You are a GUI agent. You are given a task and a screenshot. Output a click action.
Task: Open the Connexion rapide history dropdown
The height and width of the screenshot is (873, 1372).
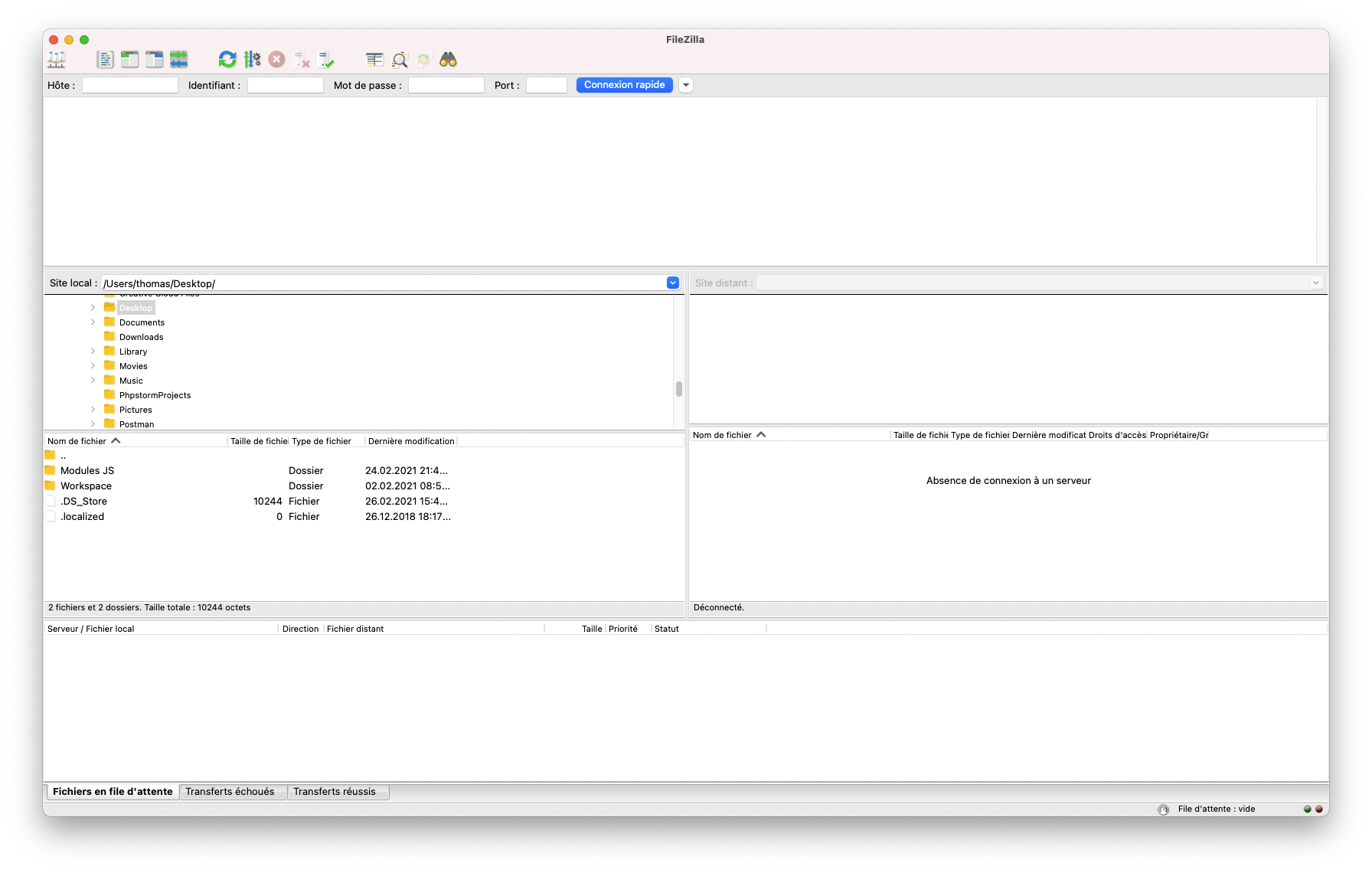pyautogui.click(x=685, y=85)
